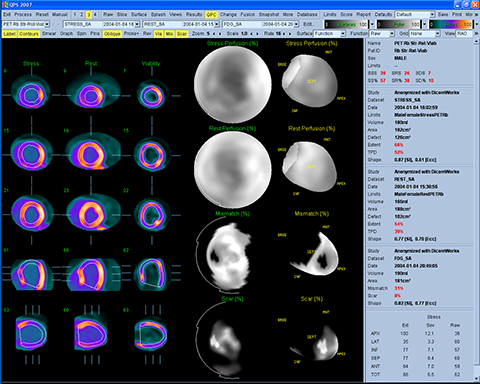Screen dimensions: 480x384
Task: Click the Limits button
Action: (330, 15)
